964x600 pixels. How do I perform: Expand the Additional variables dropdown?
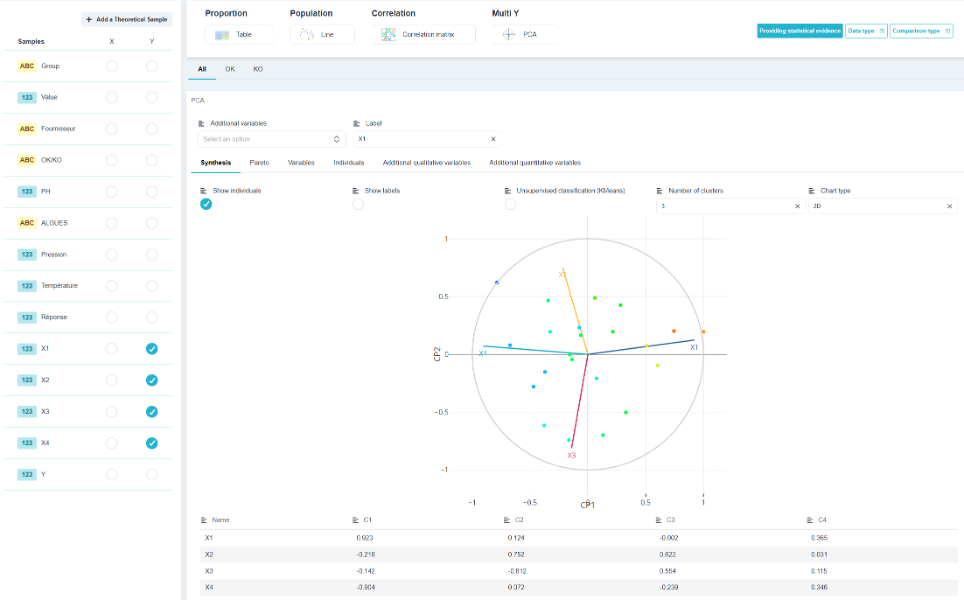coord(272,139)
